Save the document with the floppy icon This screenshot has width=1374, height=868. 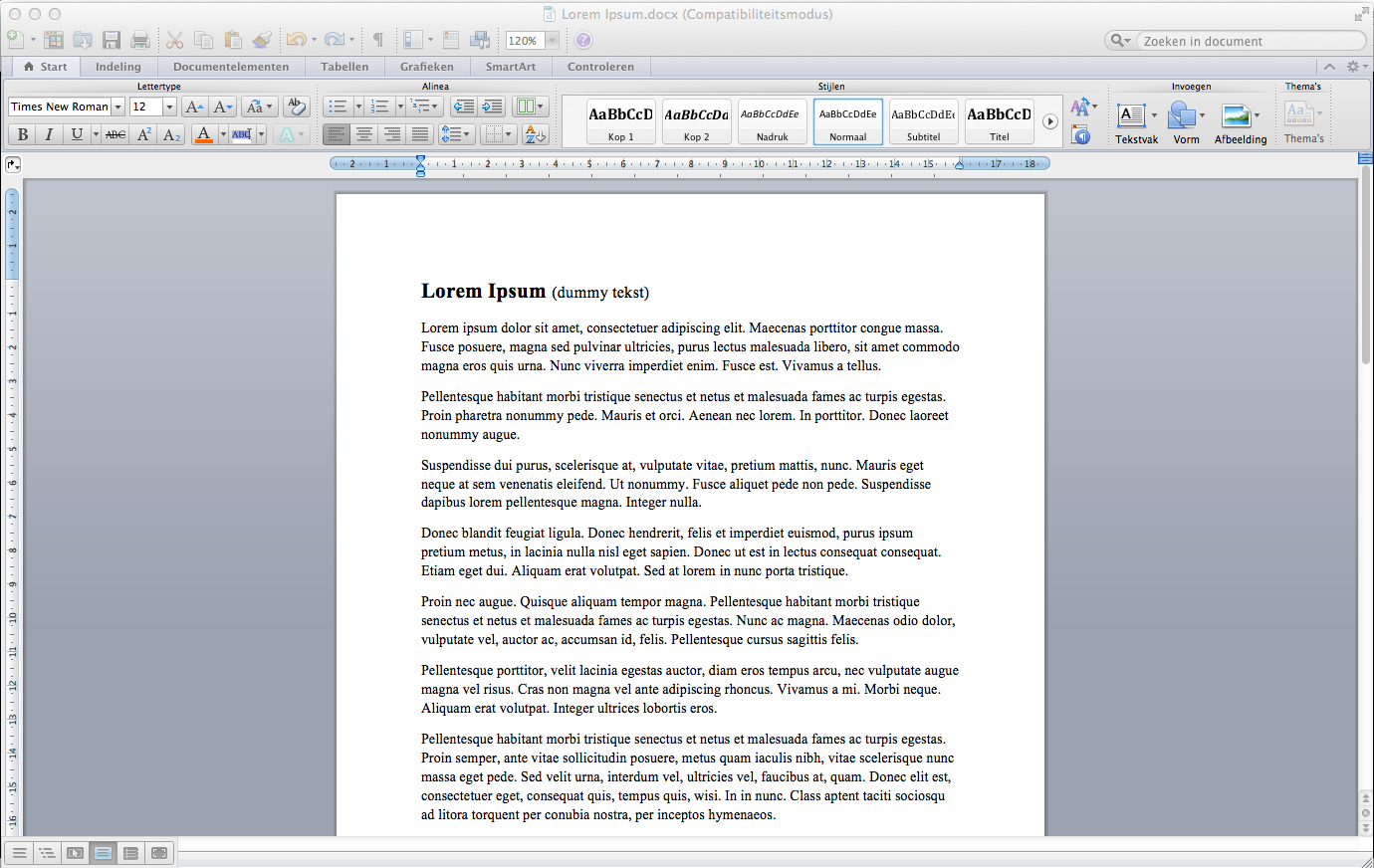112,40
